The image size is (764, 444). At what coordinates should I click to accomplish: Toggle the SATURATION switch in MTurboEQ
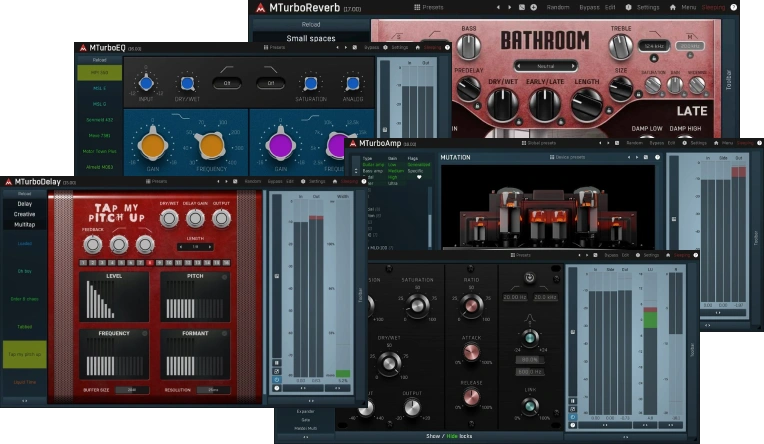coord(310,84)
